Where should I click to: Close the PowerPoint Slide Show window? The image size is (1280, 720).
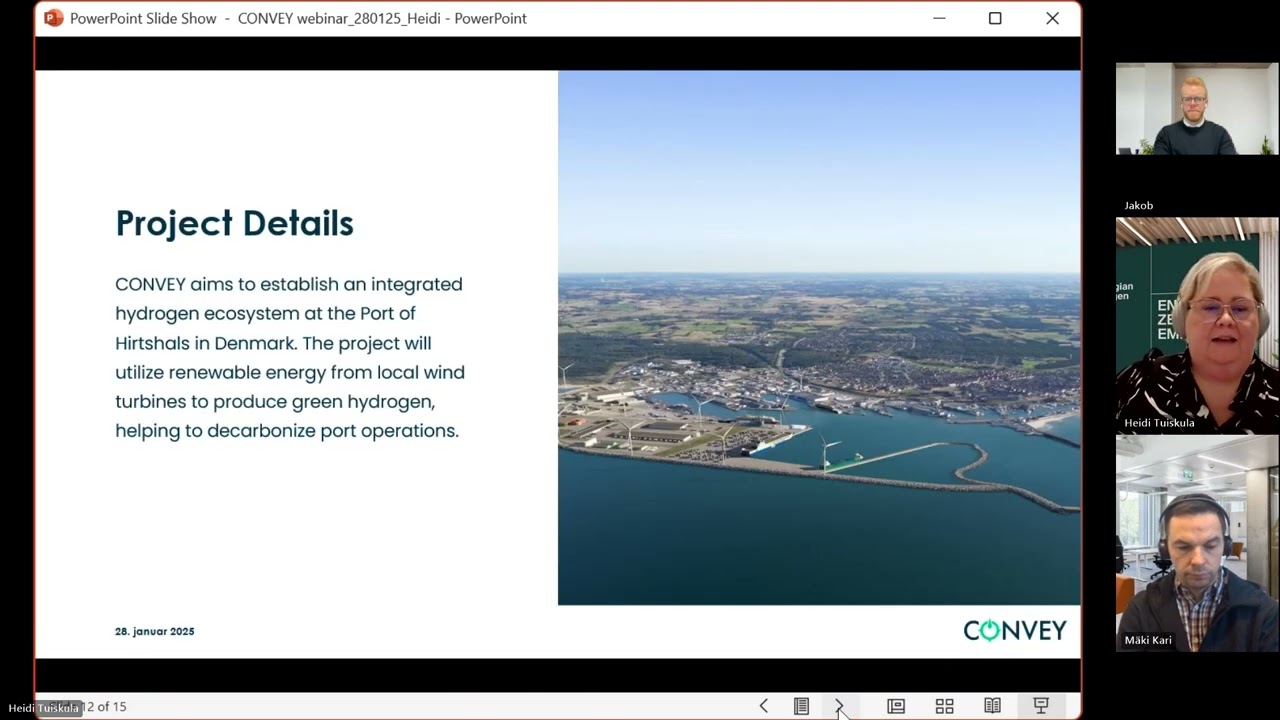(1052, 18)
